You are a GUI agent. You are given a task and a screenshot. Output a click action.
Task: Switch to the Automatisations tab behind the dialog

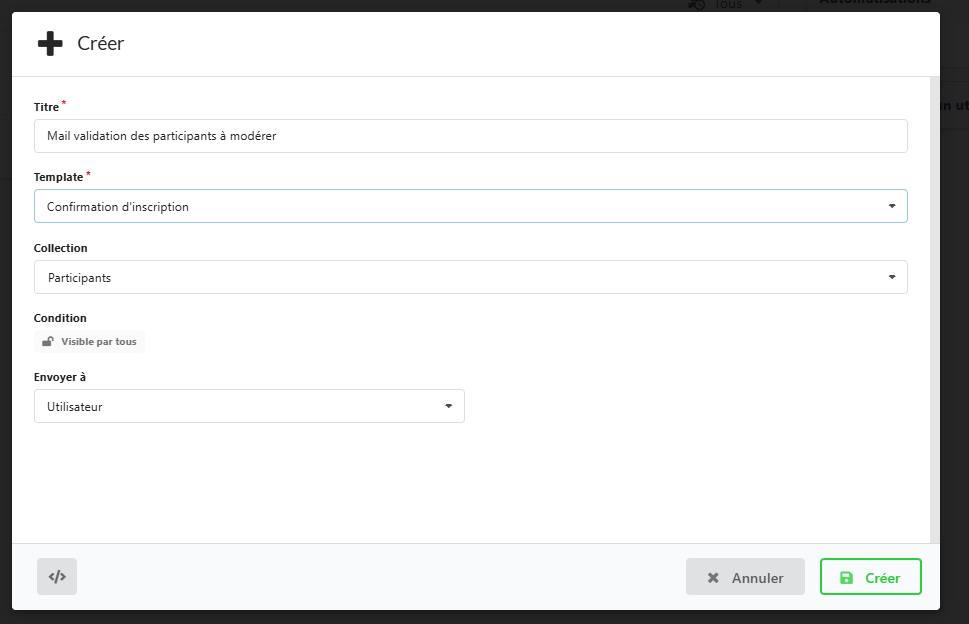874,4
